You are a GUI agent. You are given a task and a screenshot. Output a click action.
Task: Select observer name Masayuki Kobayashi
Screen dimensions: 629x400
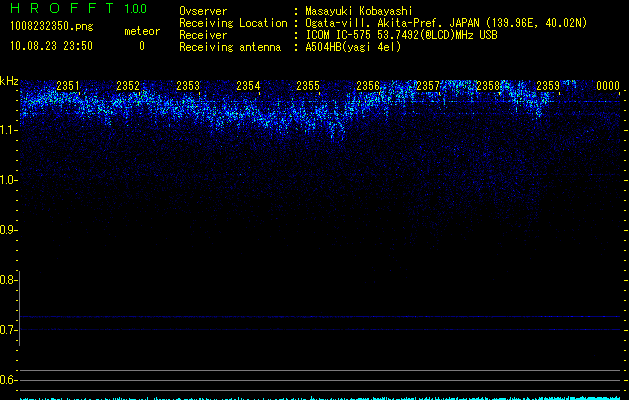(x=359, y=11)
